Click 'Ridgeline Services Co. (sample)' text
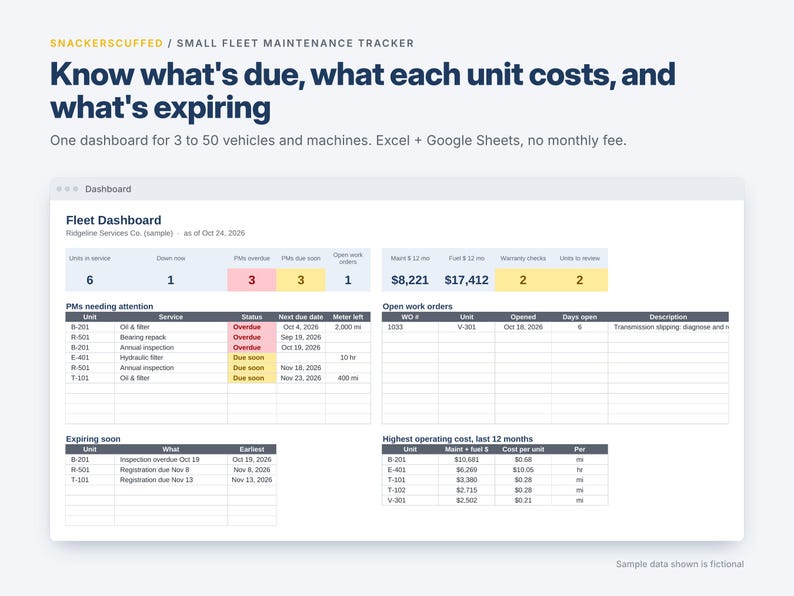Viewport: 794px width, 596px height. (x=120, y=233)
